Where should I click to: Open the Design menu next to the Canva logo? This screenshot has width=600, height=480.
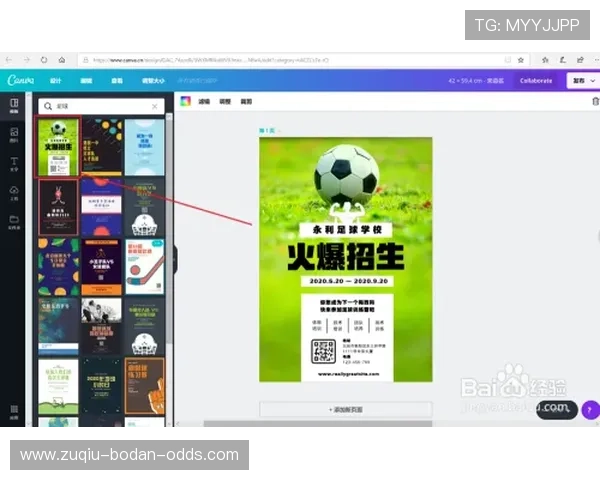click(x=56, y=80)
